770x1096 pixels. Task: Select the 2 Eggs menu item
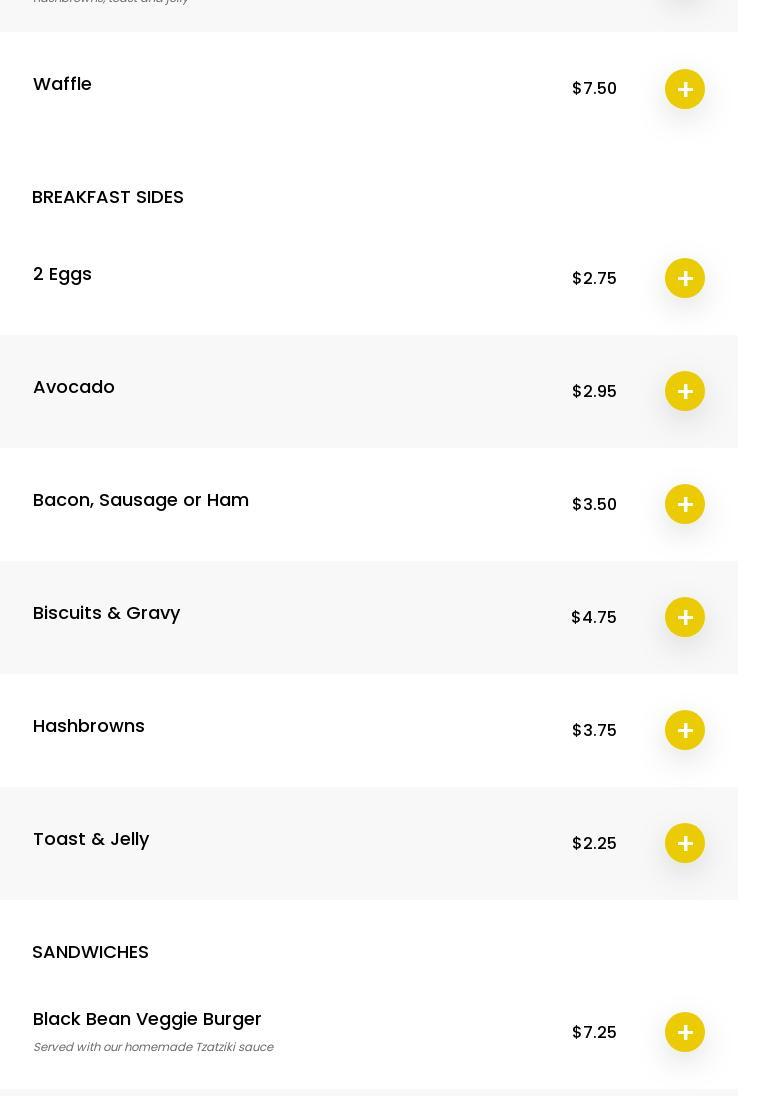click(62, 274)
